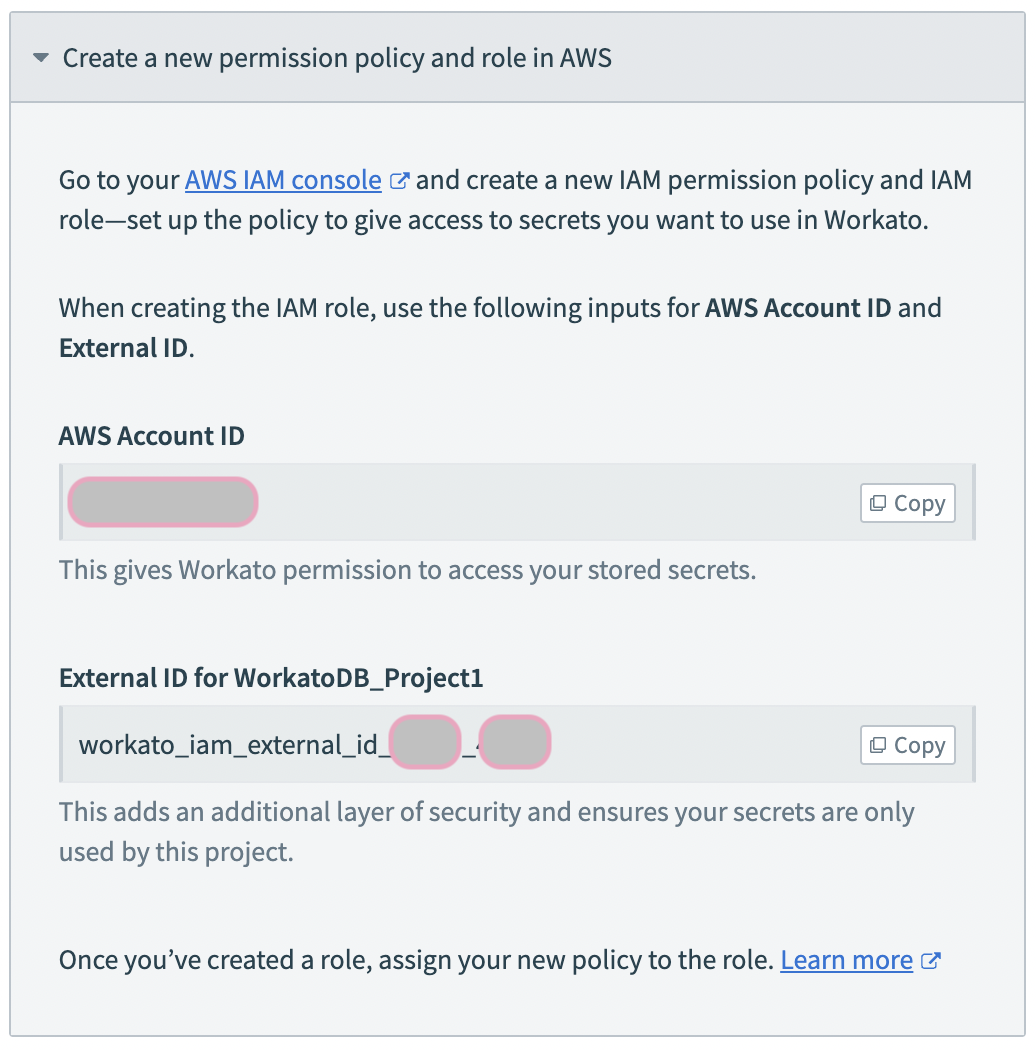Viewport: 1036px width, 1050px height.
Task: Click the external-link icon after AWS IAM console
Action: tap(400, 178)
